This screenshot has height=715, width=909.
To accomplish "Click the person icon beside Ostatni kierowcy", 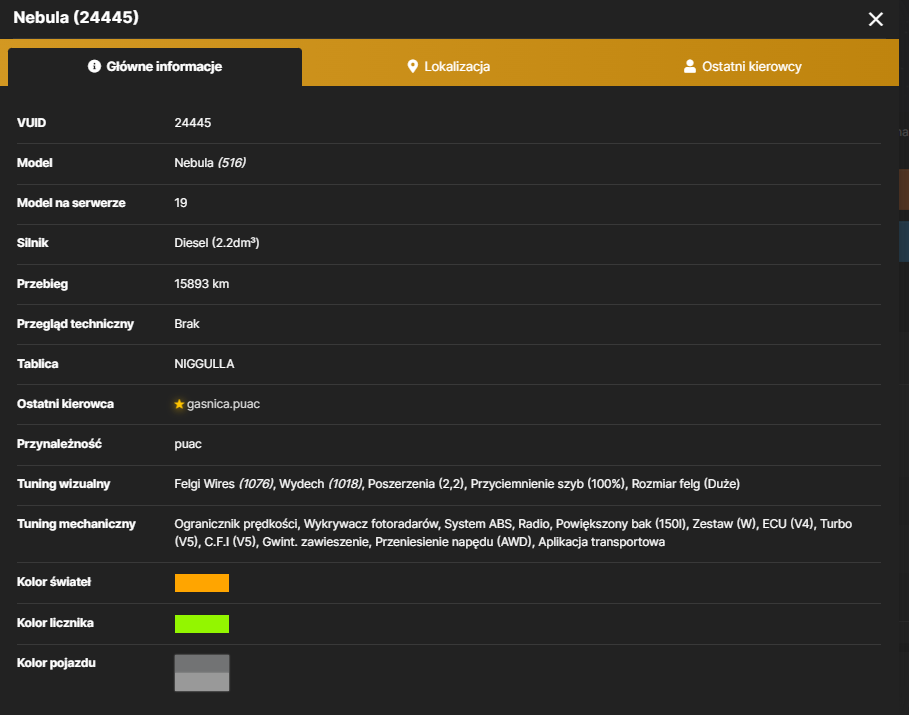I will click(x=689, y=66).
